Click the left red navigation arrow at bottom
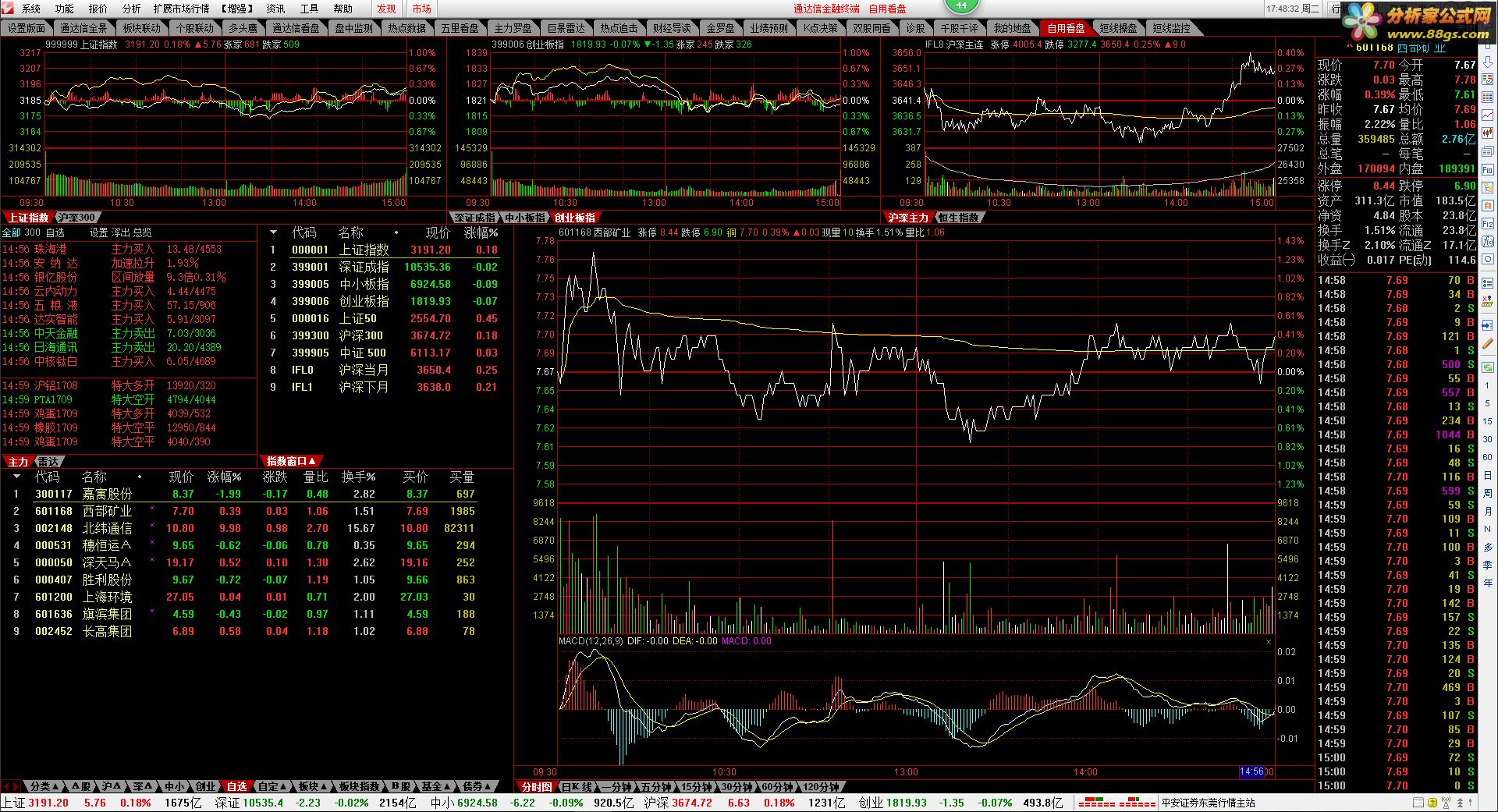The height and width of the screenshot is (812, 1498). point(5,786)
